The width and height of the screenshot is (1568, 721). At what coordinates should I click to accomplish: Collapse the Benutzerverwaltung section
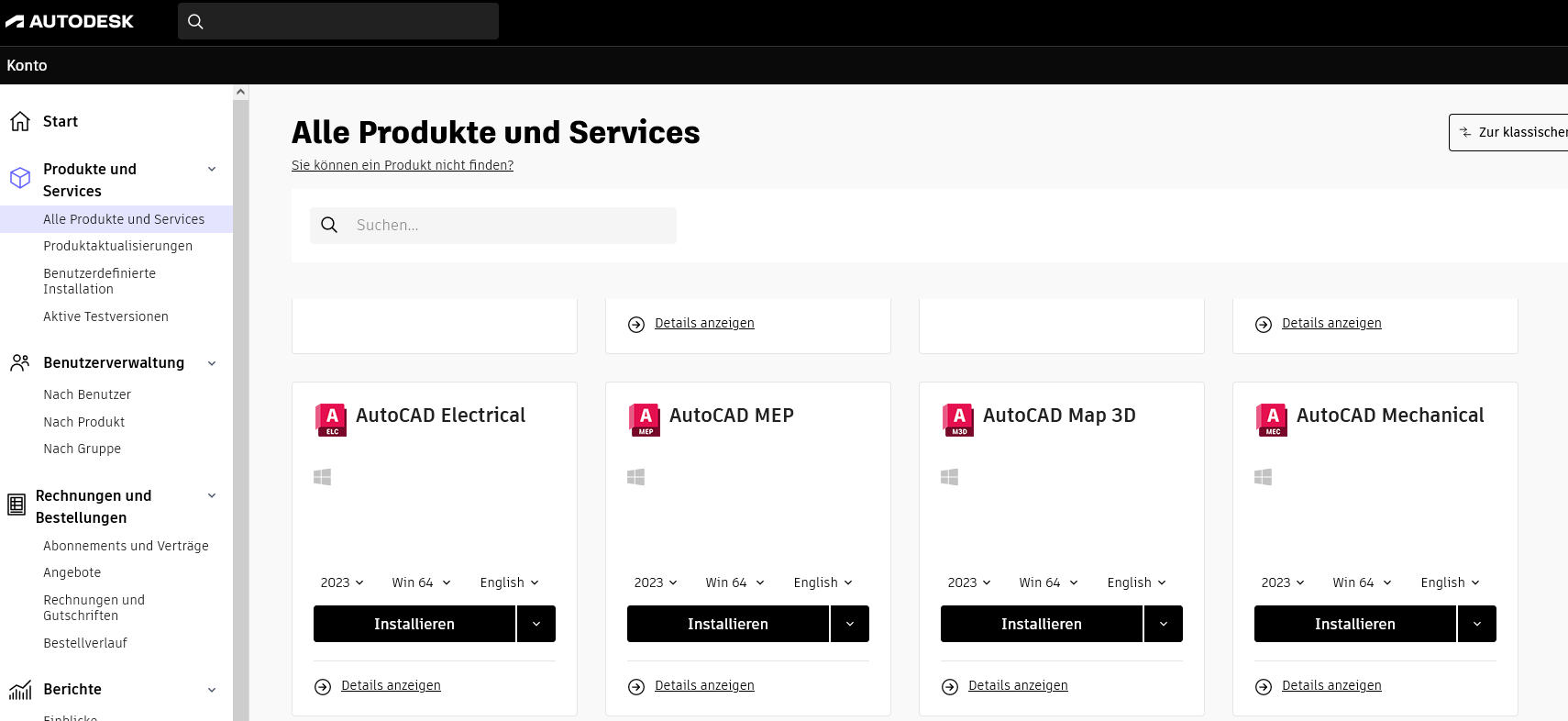point(212,363)
